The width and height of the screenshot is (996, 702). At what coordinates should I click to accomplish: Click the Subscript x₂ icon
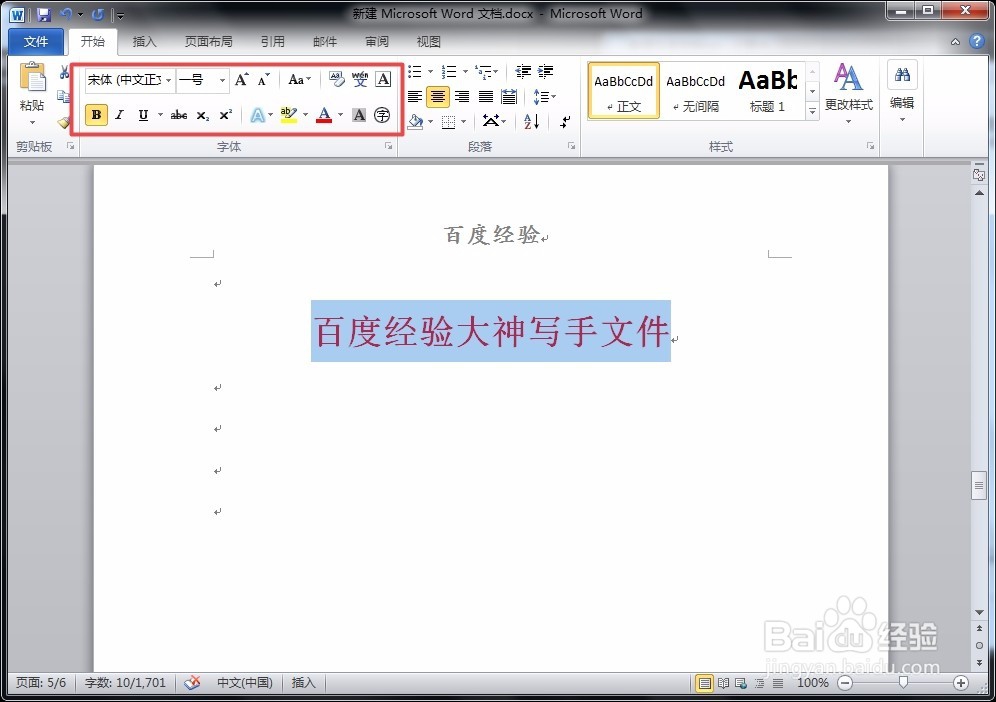203,115
